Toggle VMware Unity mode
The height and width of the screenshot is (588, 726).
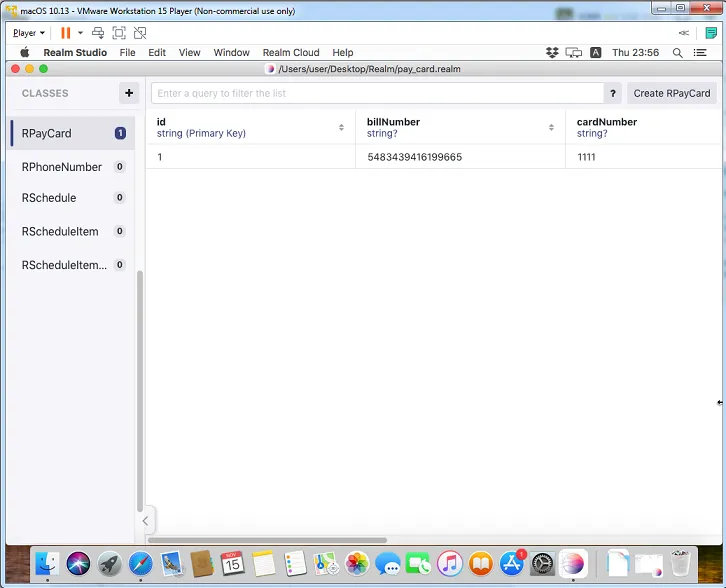(140, 33)
